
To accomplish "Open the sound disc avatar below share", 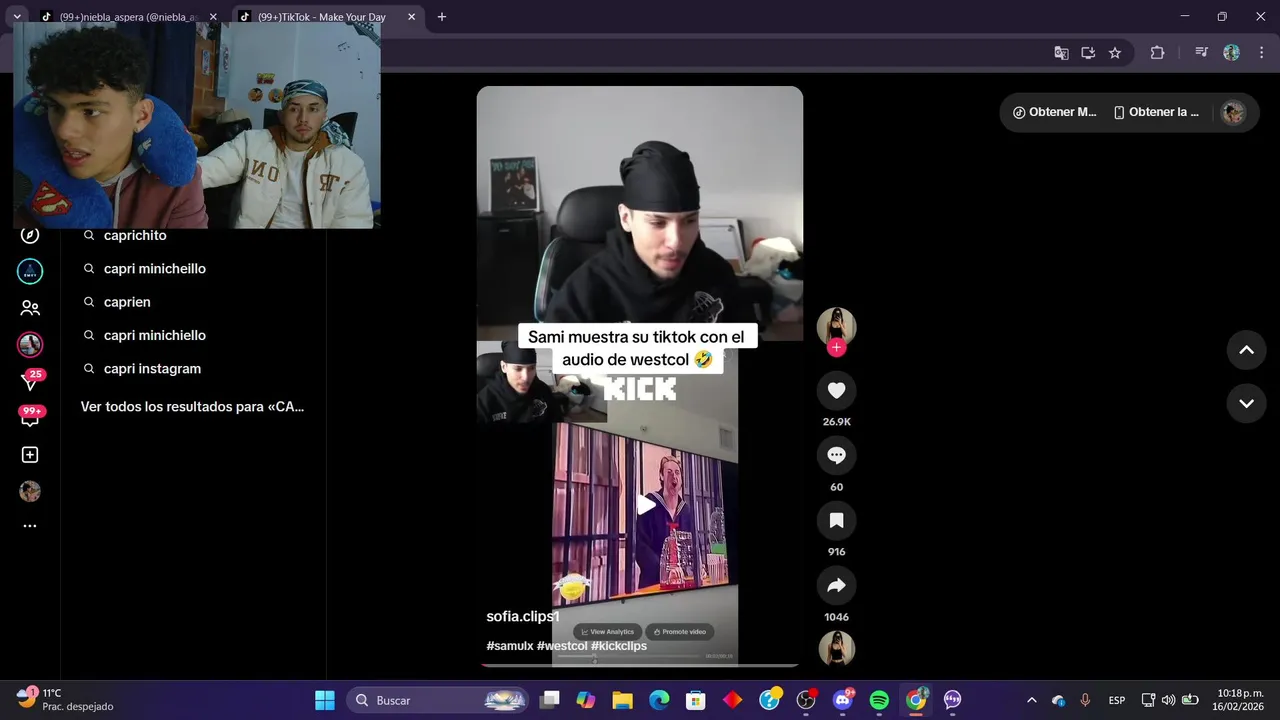I will coord(837,648).
